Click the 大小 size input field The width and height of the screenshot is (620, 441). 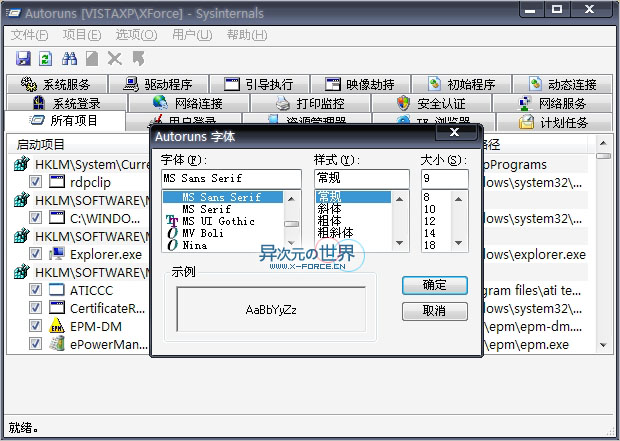click(x=445, y=178)
